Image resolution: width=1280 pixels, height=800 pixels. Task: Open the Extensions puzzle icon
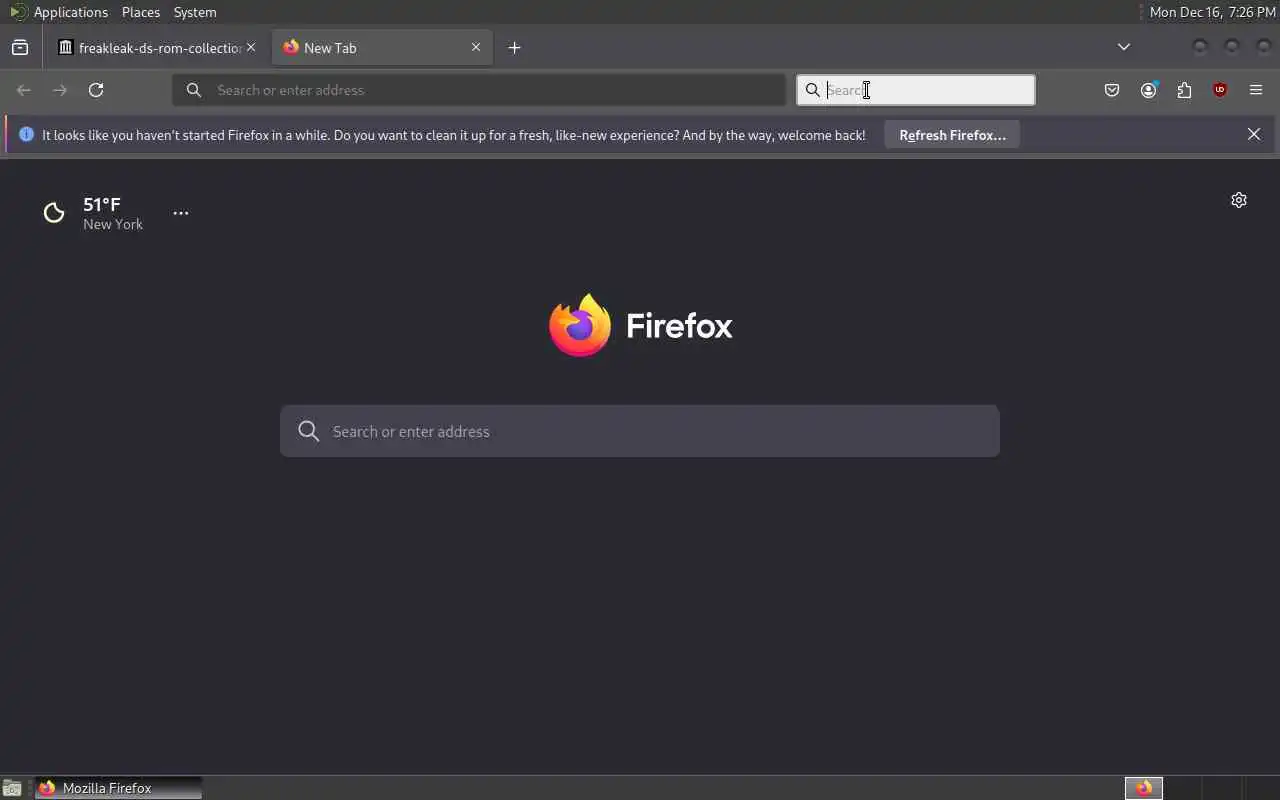(x=1184, y=90)
